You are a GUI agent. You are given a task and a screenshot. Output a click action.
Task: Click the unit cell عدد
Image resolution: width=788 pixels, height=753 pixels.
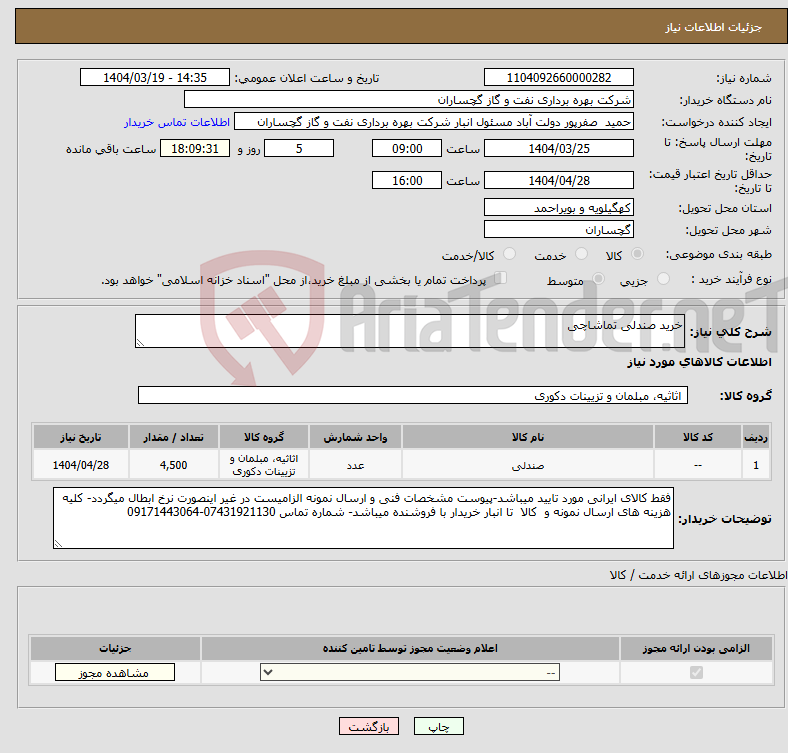point(355,465)
